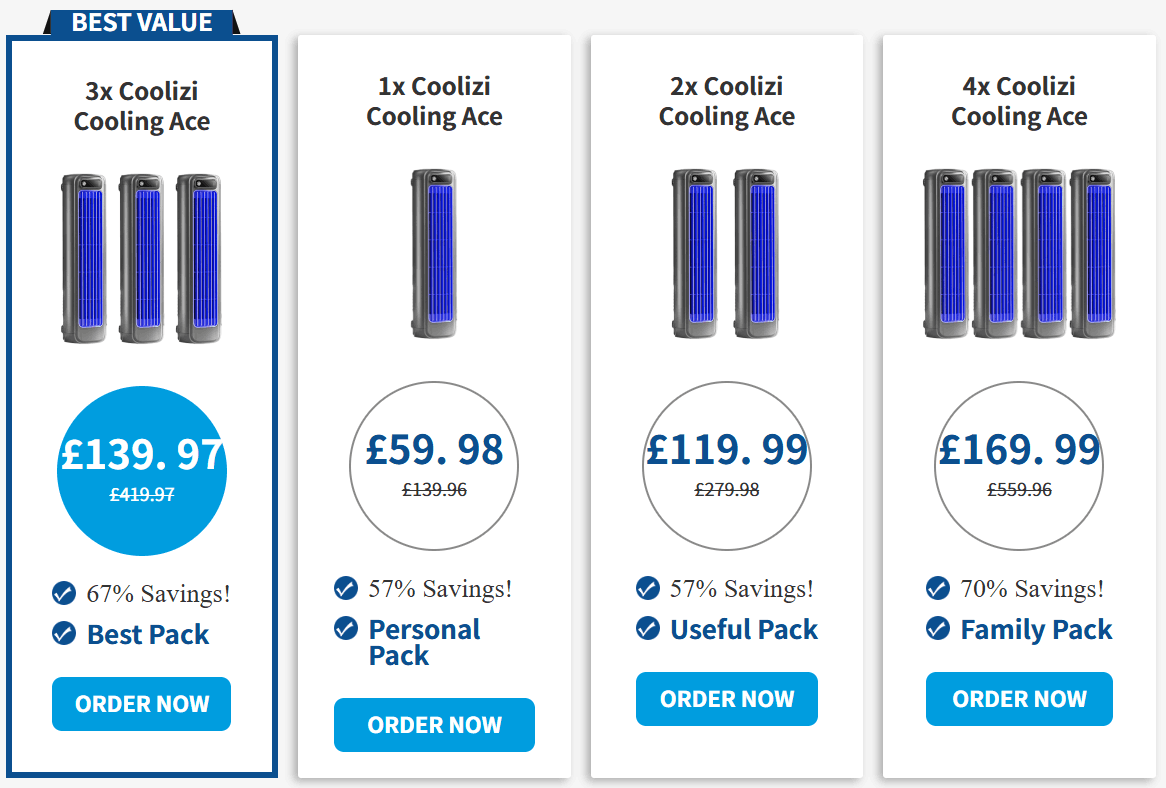1166x788 pixels.
Task: Click checkmark icon next to 70% Savings
Action: click(938, 588)
